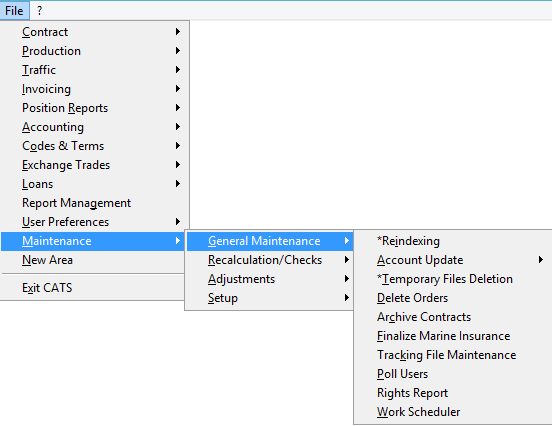Click arrow beside Setup
Viewport: 552px width, 426px height.
coord(347,298)
